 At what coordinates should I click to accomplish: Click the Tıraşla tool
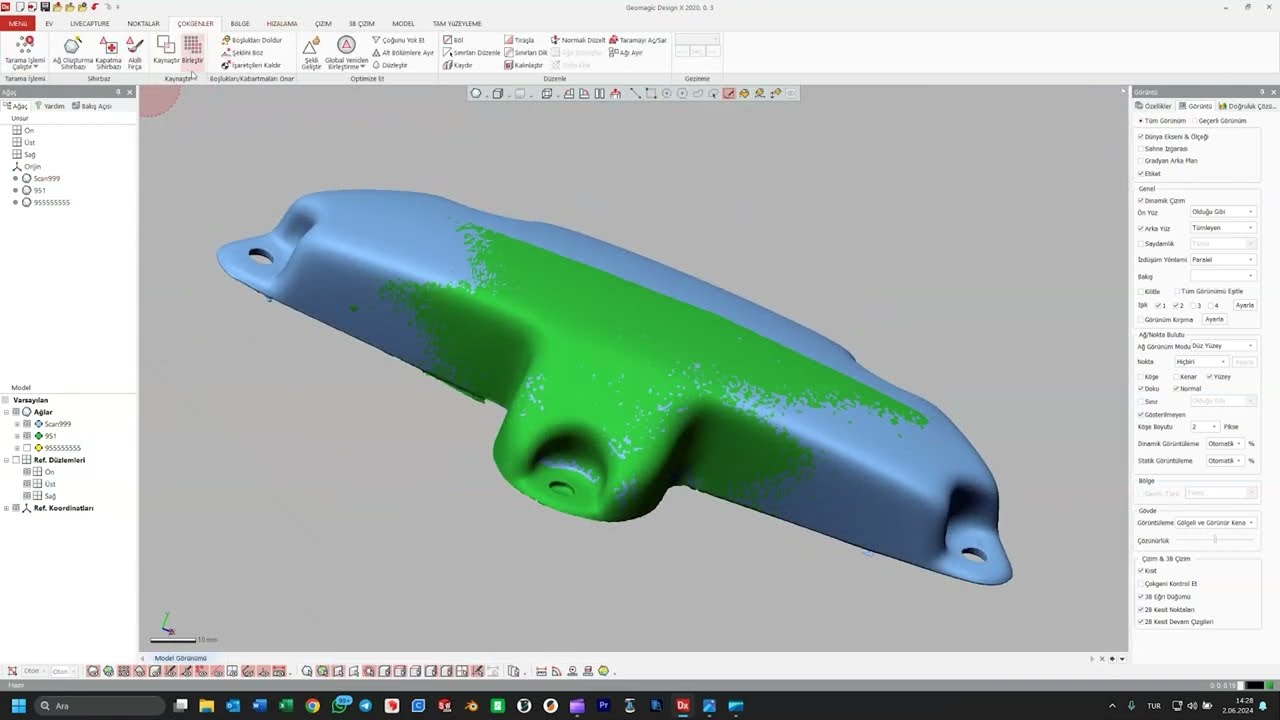pos(519,40)
